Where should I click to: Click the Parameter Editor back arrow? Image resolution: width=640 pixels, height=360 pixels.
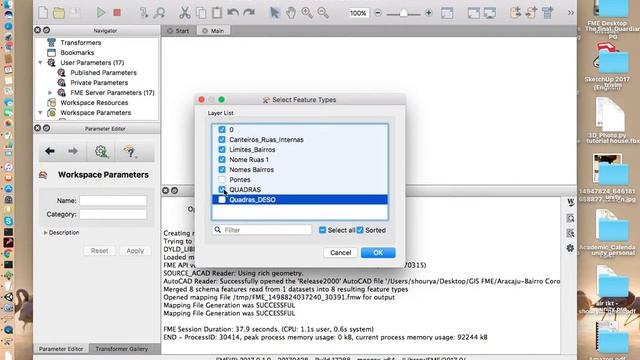(x=50, y=151)
